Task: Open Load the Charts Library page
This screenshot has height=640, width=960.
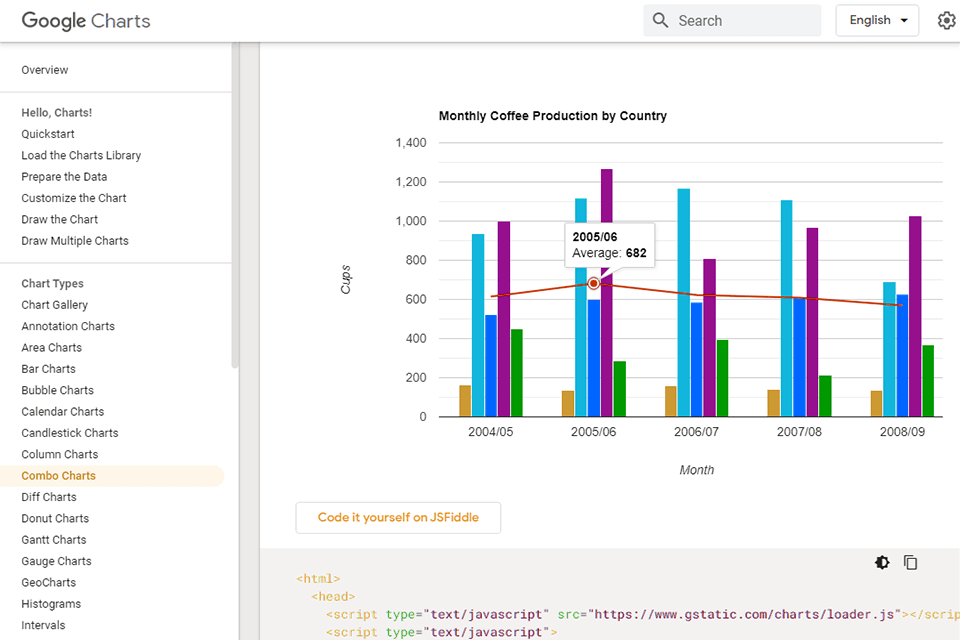Action: [80, 155]
